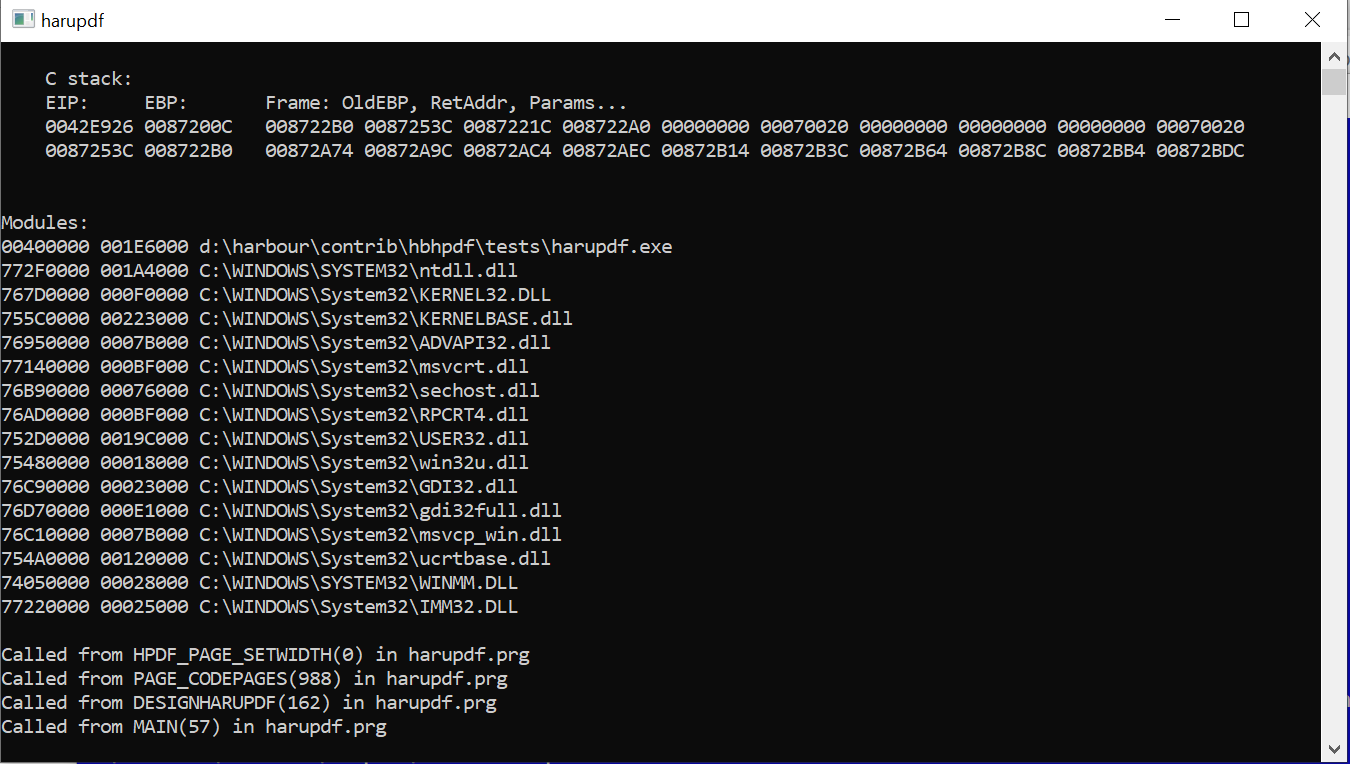The image size is (1350, 764).
Task: Click the harupdf title bar text
Action: pyautogui.click(x=72, y=20)
